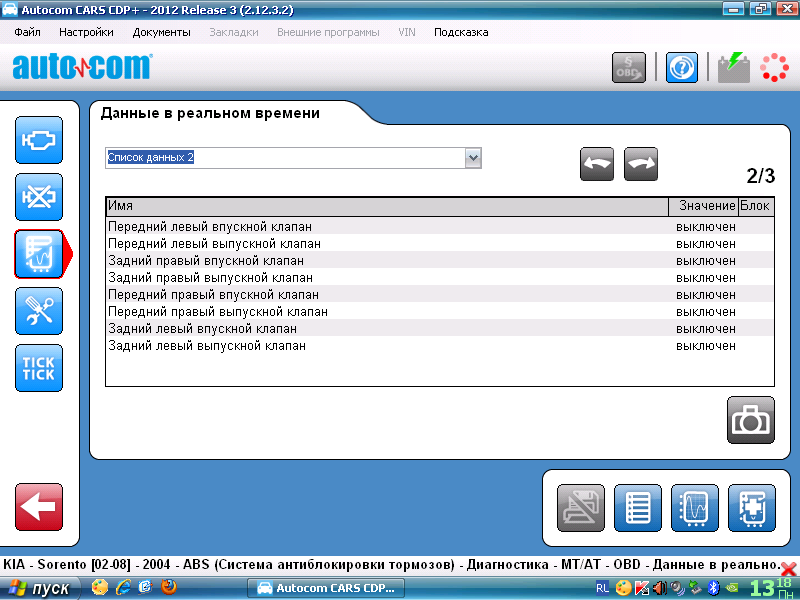Go to previous data page arrow
The height and width of the screenshot is (600, 800).
(597, 164)
